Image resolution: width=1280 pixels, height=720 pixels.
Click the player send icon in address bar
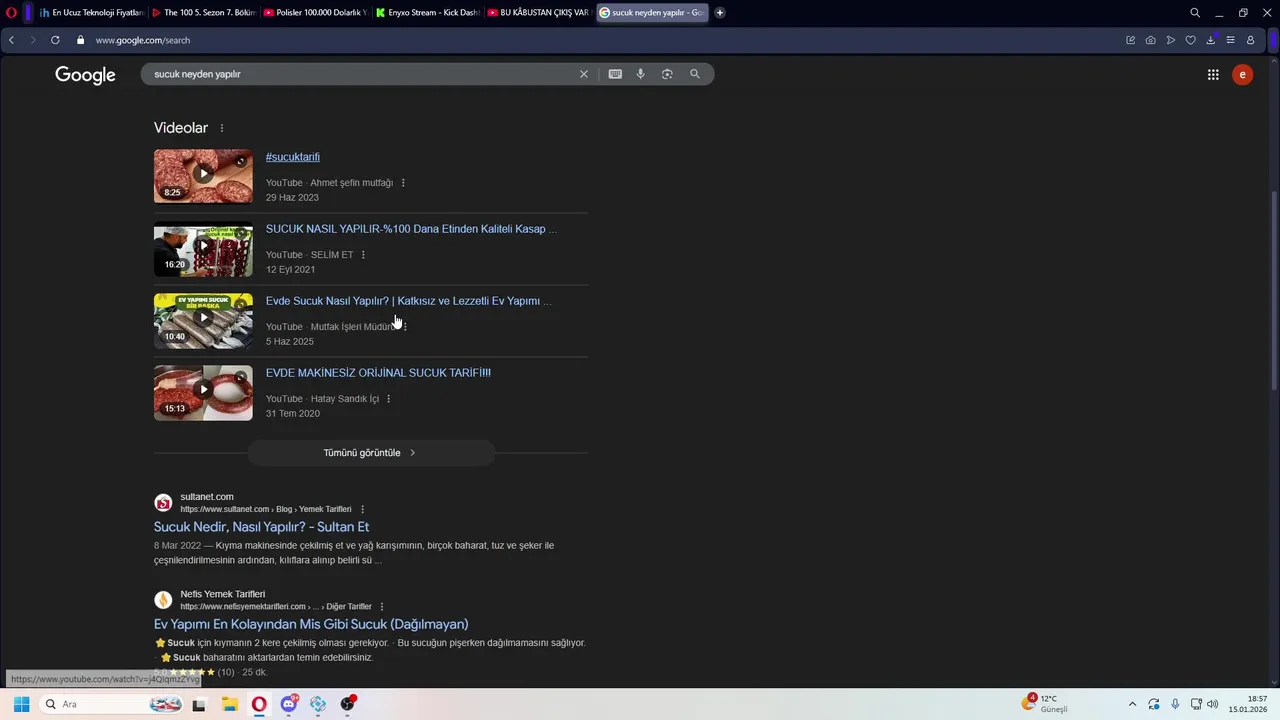pos(1171,40)
